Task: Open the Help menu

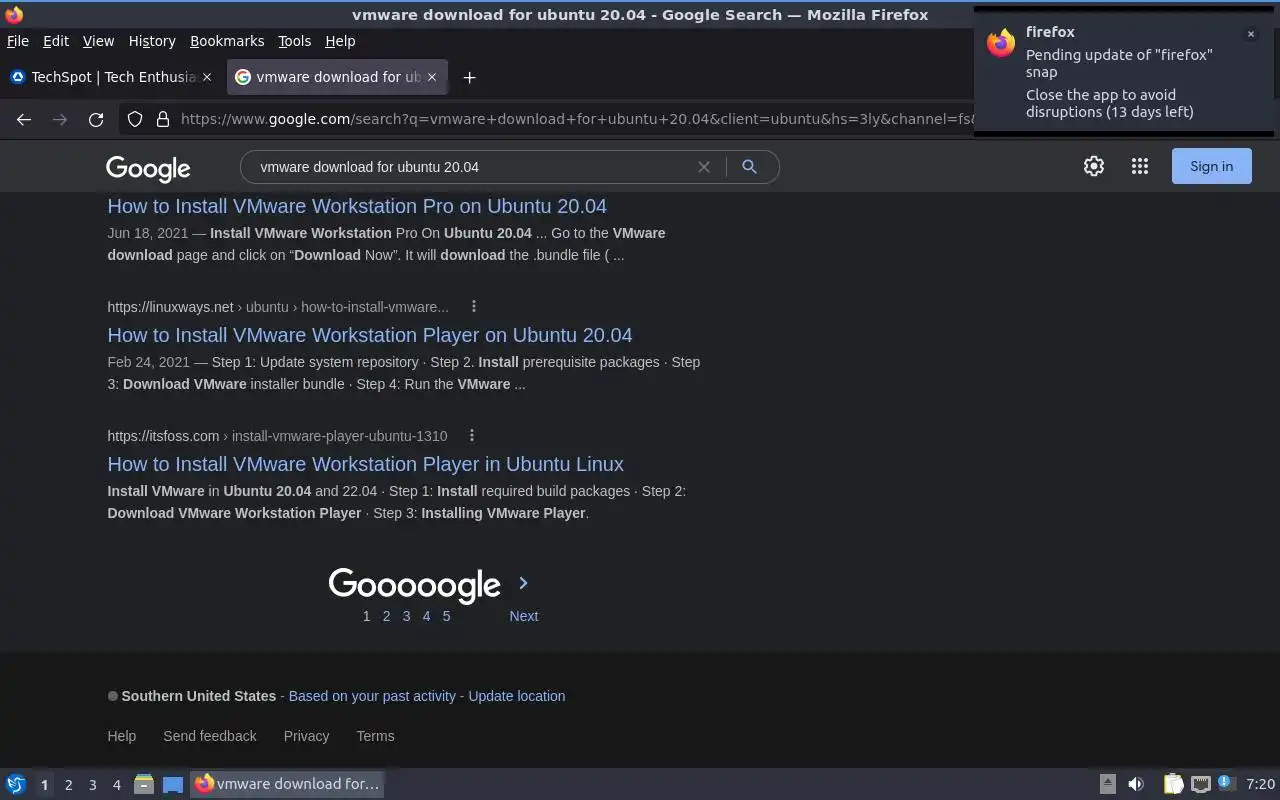Action: (340, 41)
